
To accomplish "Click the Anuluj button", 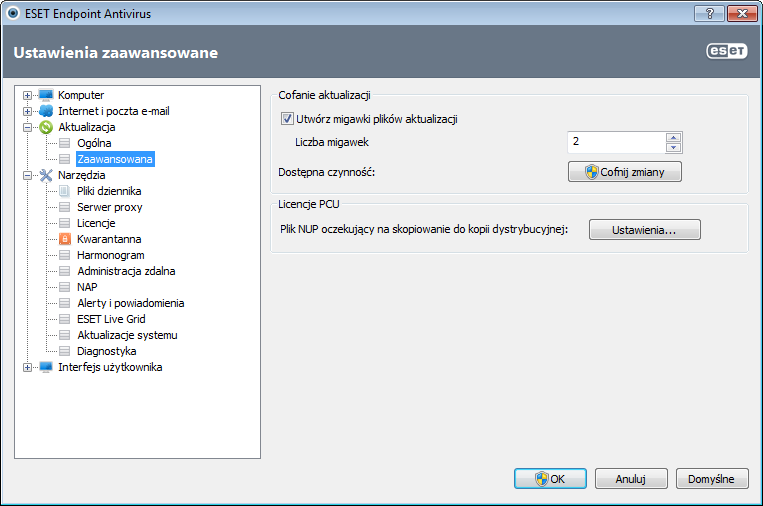I will coord(631,479).
